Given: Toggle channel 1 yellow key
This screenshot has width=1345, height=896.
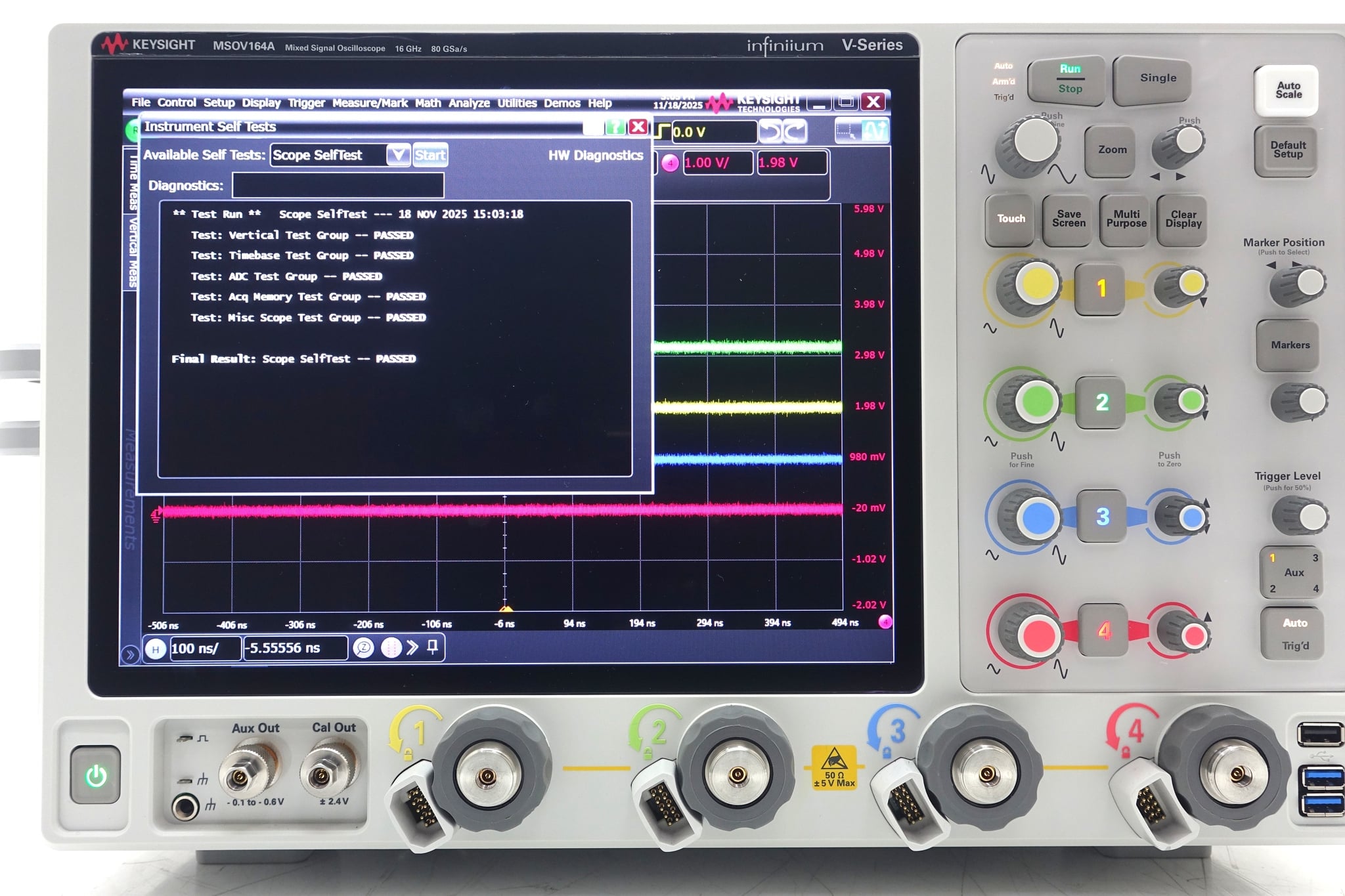Looking at the screenshot, I should coord(1100,289).
